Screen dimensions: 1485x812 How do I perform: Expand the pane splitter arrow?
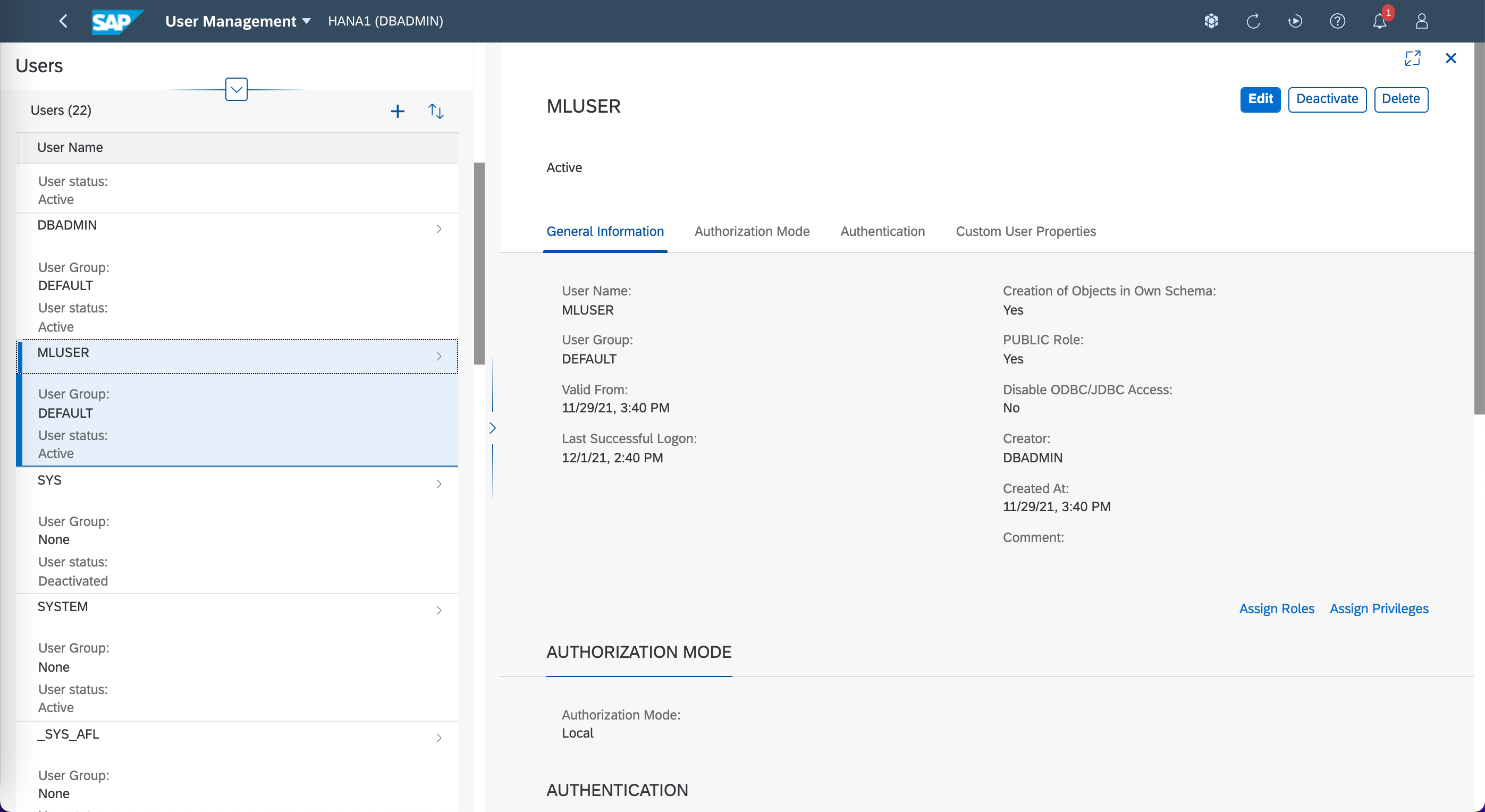pos(492,428)
